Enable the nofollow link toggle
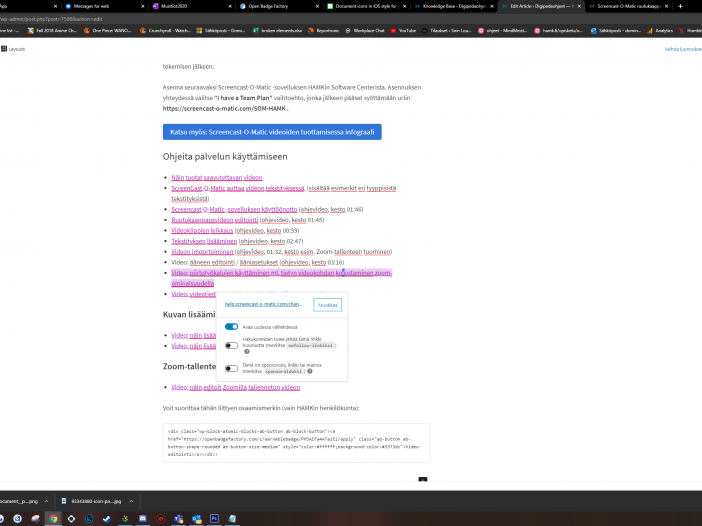 coord(231,345)
